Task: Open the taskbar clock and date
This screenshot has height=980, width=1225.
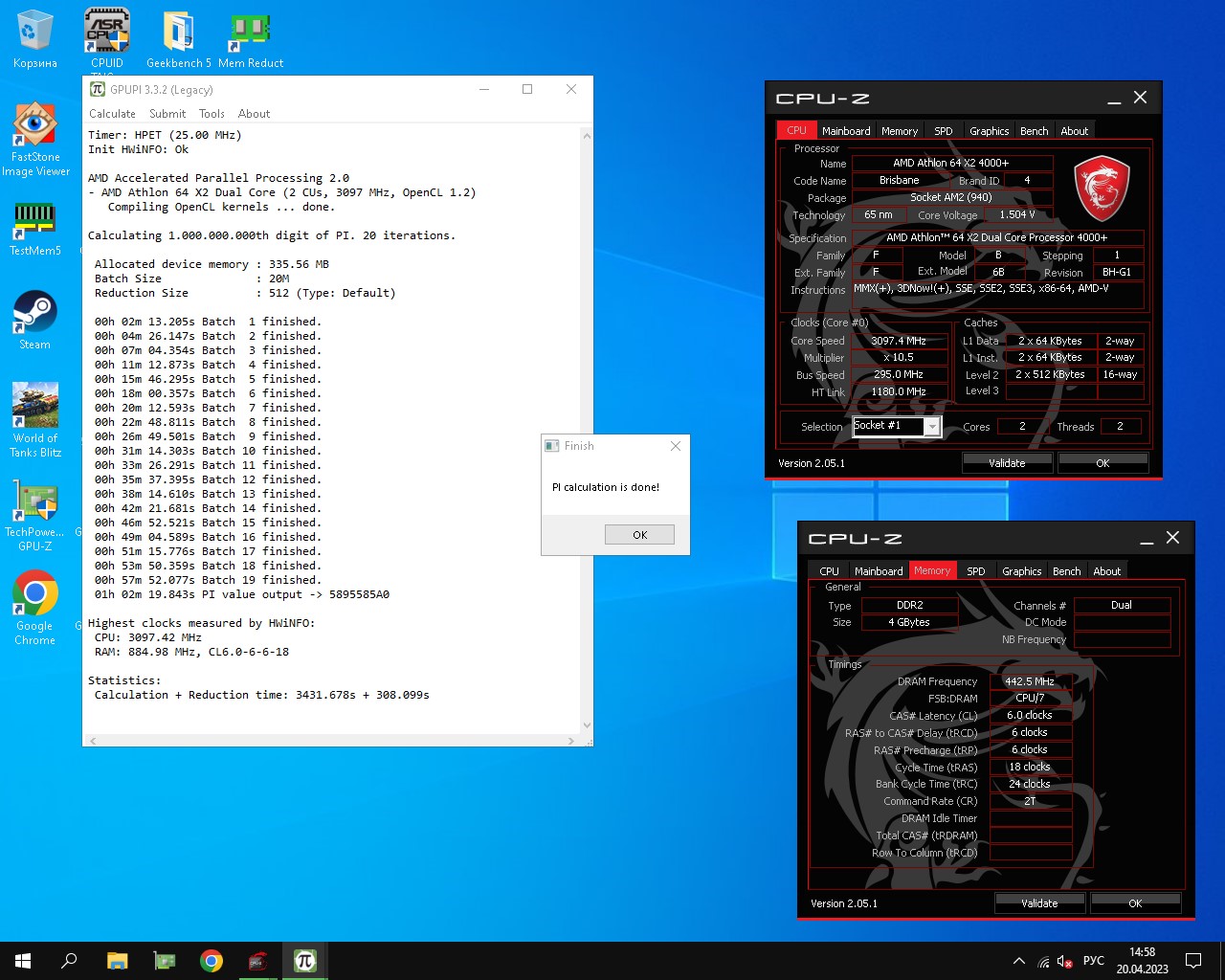Action: tap(1142, 961)
